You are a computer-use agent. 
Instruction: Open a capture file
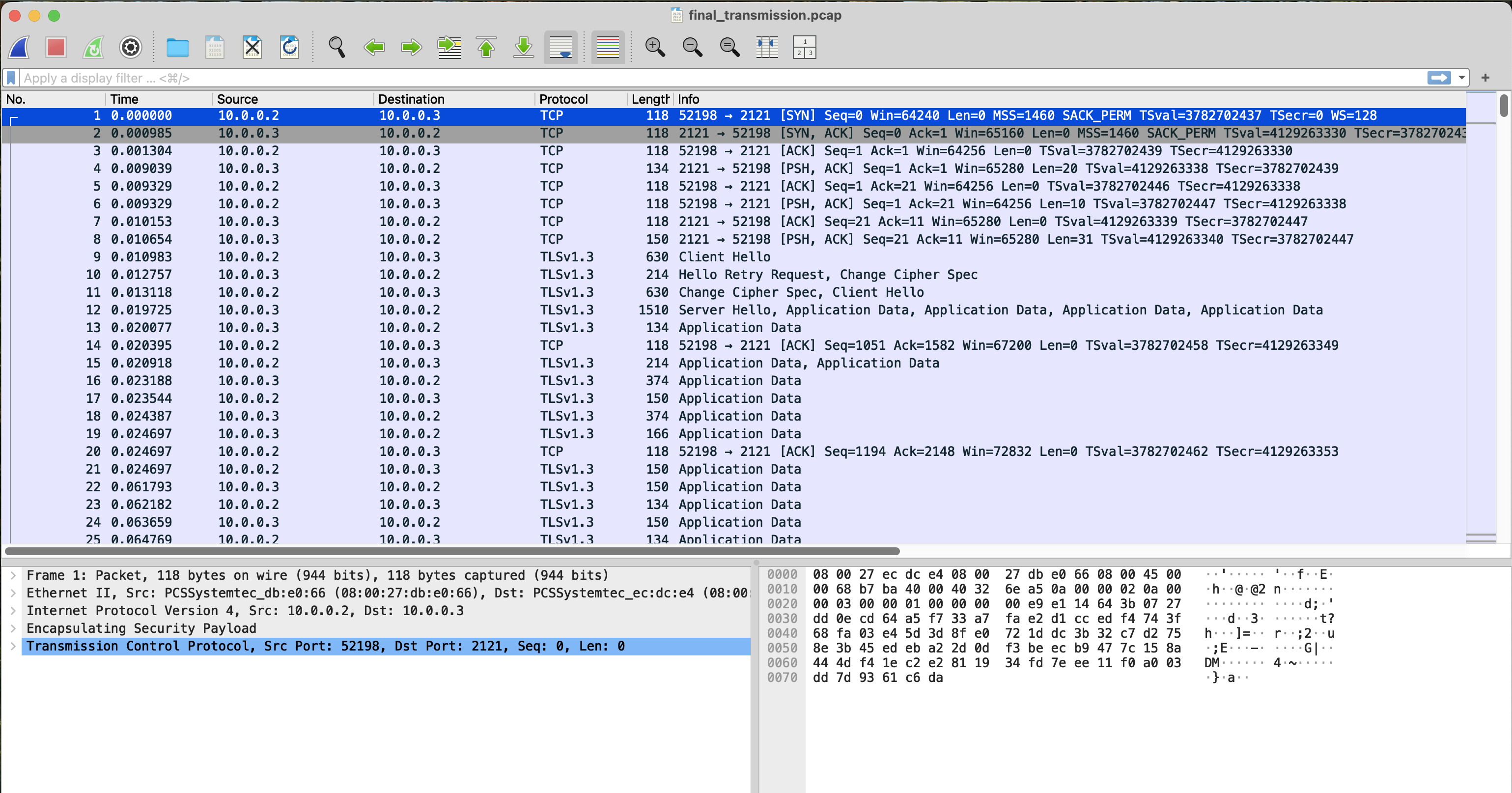tap(177, 47)
